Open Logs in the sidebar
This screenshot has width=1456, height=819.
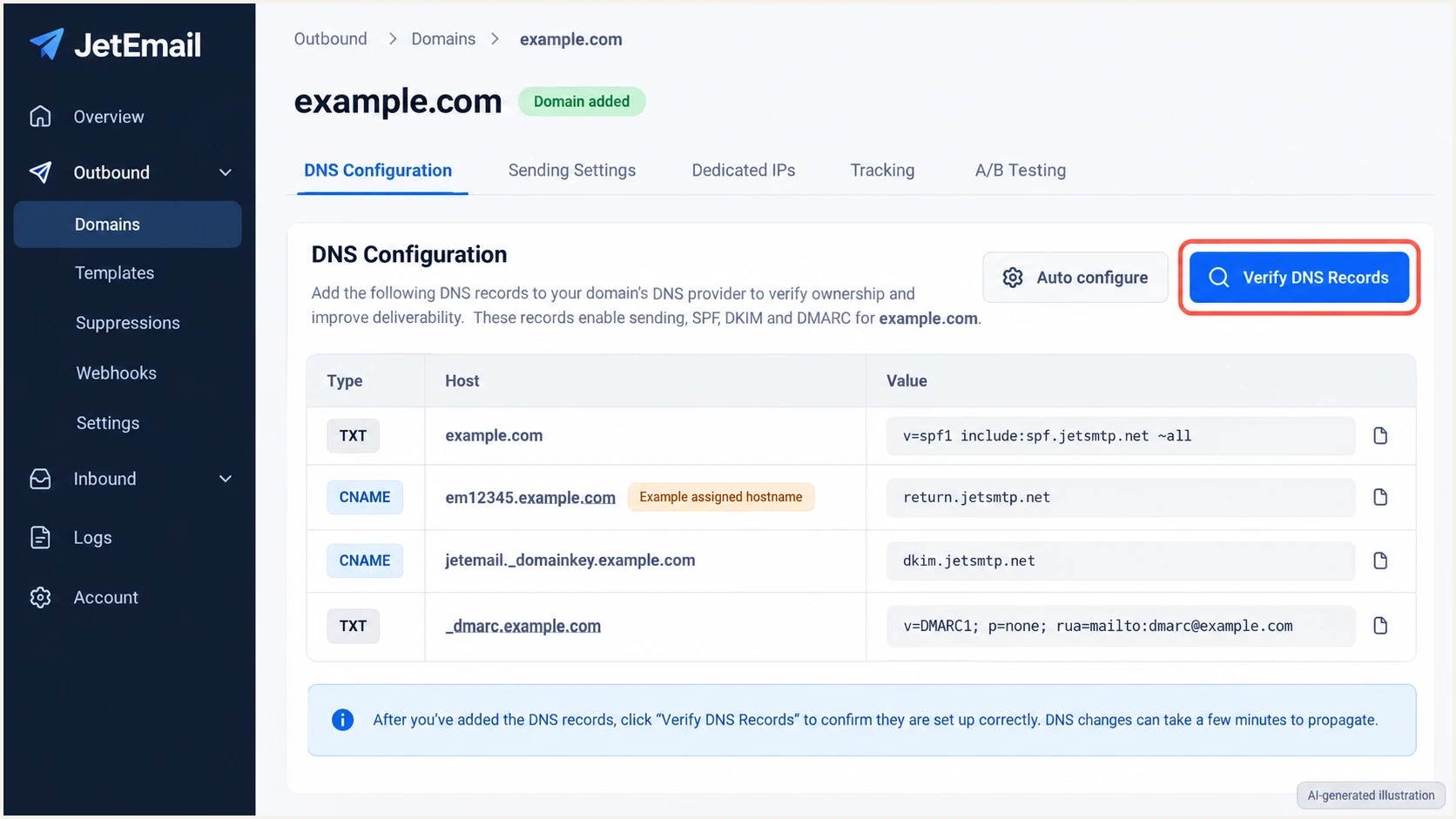pos(92,538)
